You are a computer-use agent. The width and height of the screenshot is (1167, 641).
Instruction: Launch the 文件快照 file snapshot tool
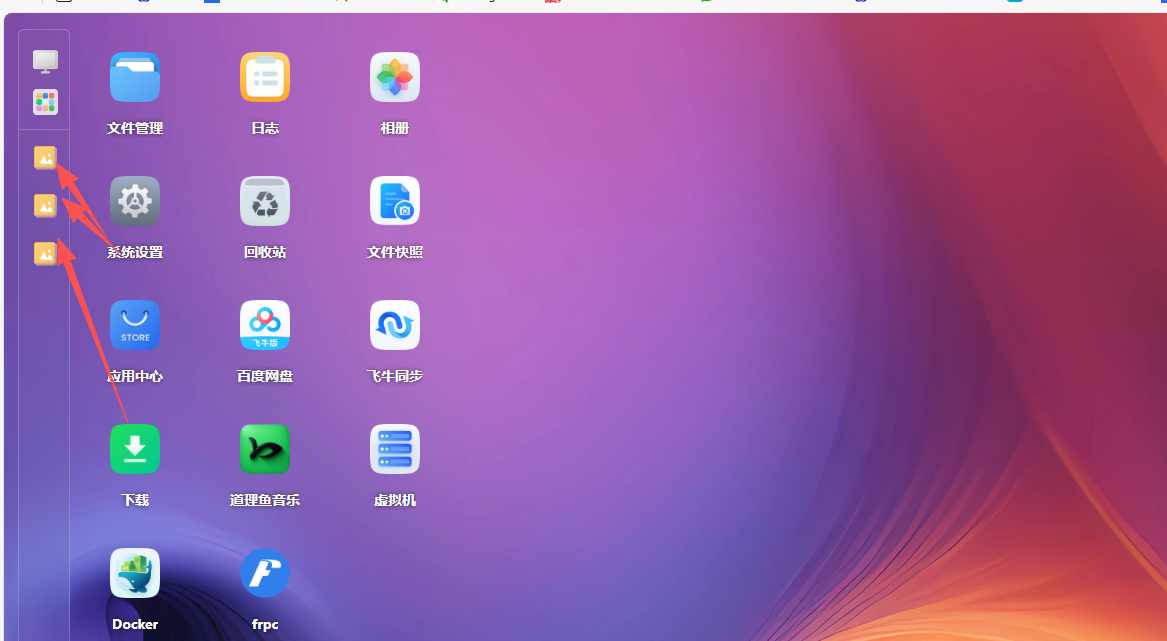point(394,201)
